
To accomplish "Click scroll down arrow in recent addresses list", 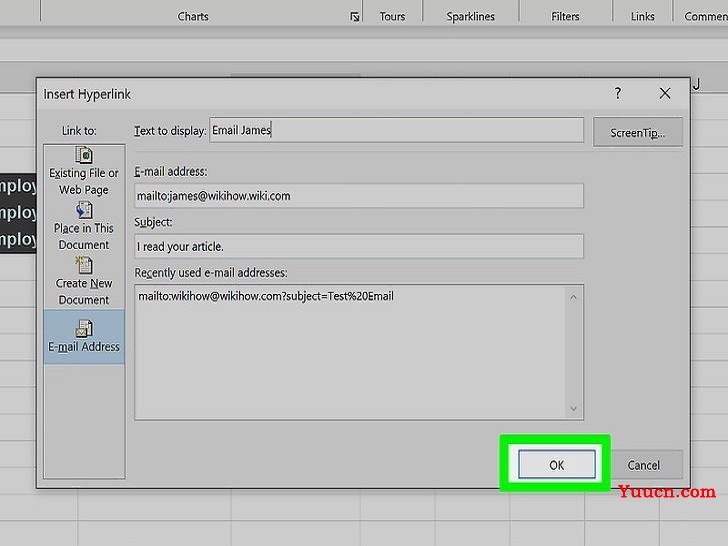I will pyautogui.click(x=573, y=409).
